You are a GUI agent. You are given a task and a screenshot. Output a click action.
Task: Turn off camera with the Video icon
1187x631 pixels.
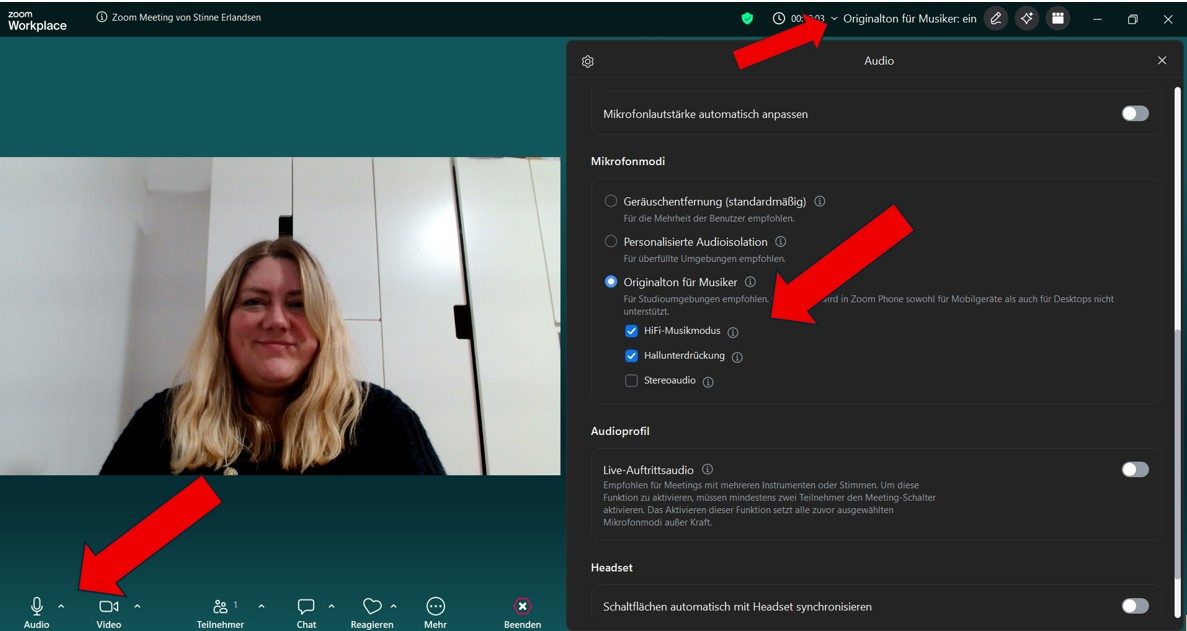(108, 605)
